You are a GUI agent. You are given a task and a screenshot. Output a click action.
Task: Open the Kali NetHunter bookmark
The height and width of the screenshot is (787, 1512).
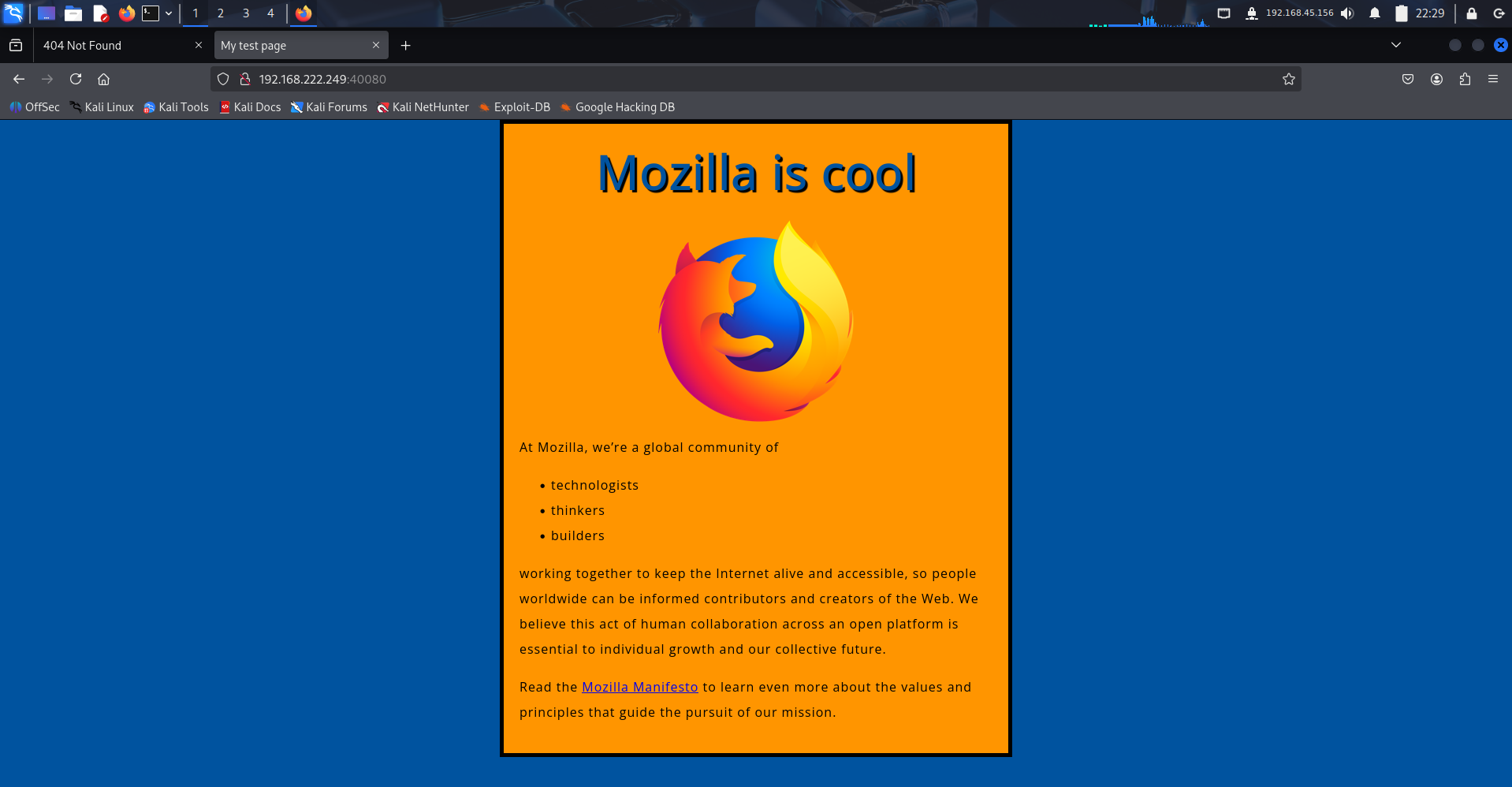[423, 107]
